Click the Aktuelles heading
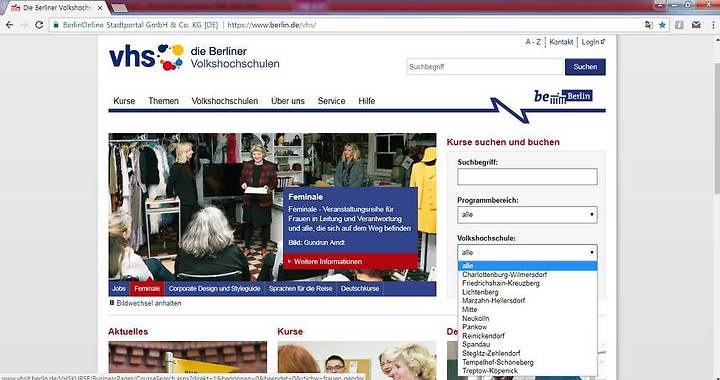720x380 pixels. [128, 331]
